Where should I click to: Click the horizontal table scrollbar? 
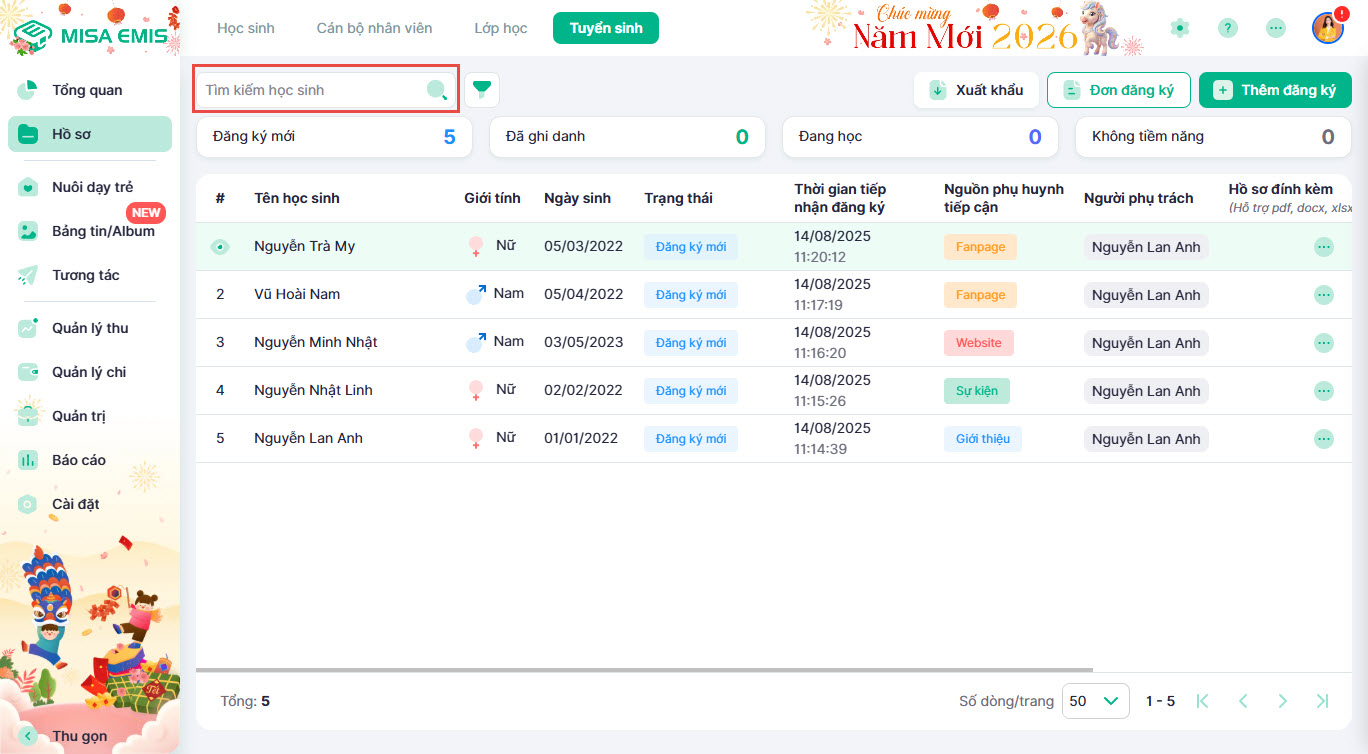pyautogui.click(x=644, y=670)
